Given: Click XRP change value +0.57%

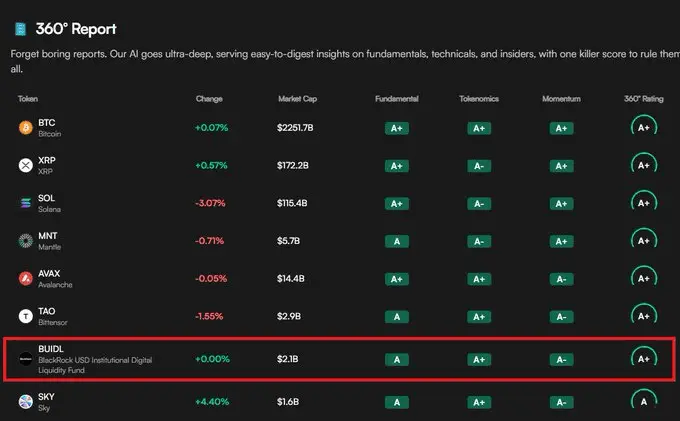Looking at the screenshot, I should tap(211, 165).
